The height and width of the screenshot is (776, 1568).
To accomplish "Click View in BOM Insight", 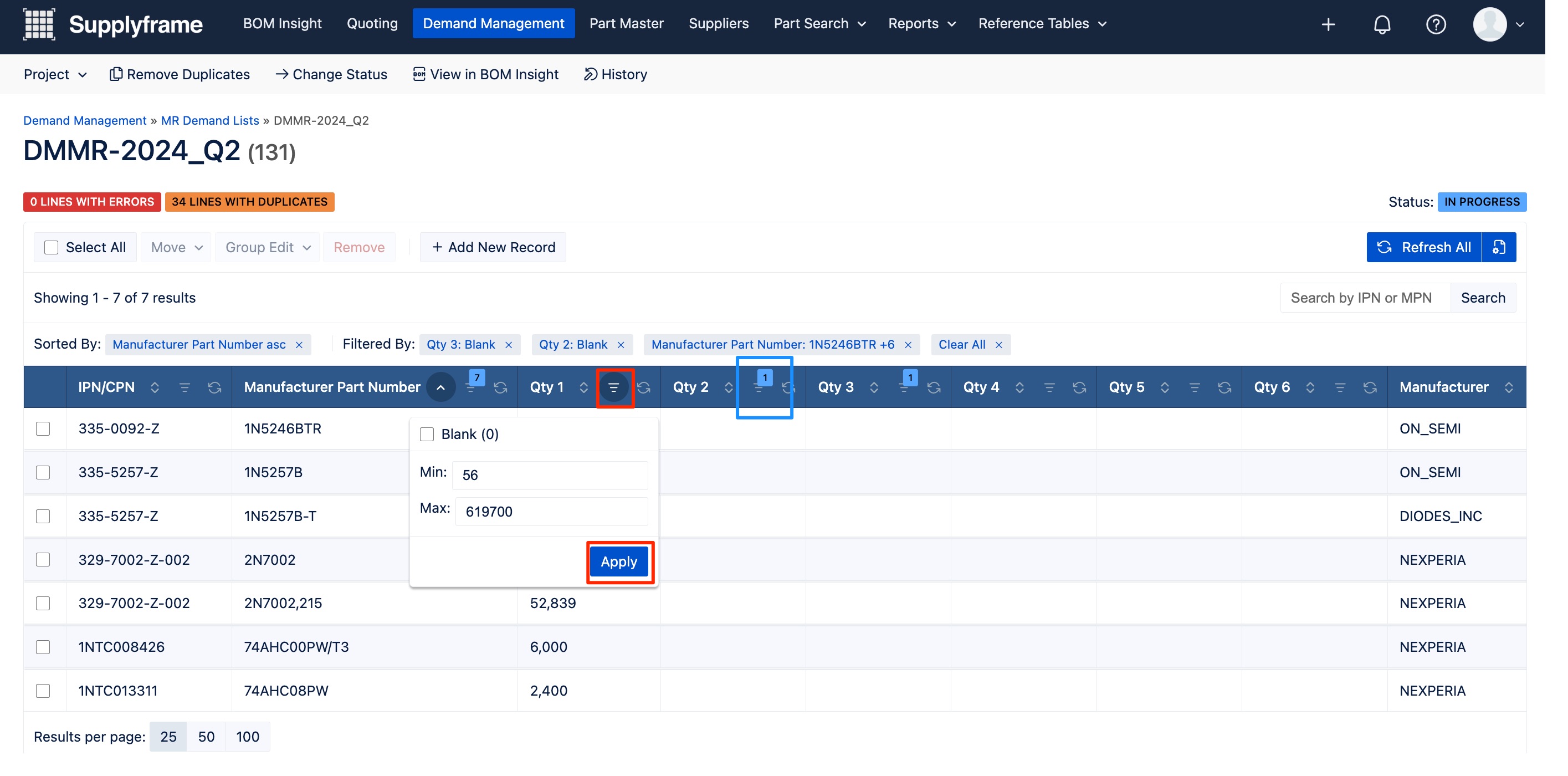I will pyautogui.click(x=486, y=74).
